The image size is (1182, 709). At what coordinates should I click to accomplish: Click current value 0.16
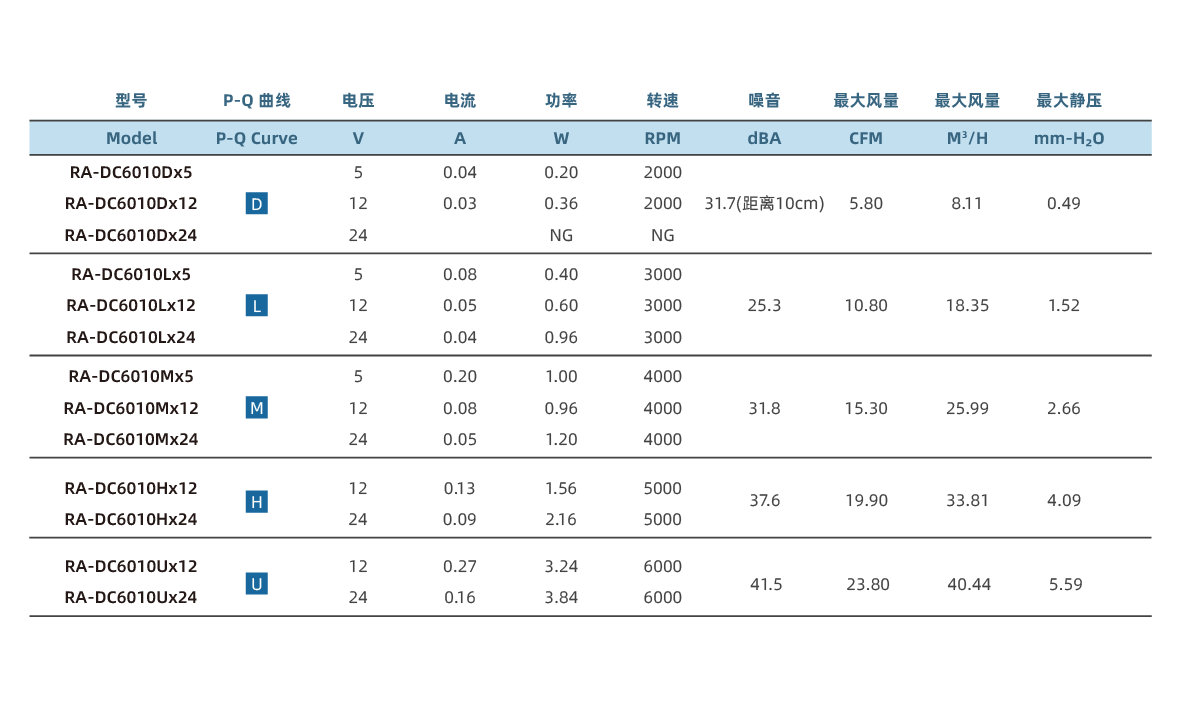click(x=460, y=597)
